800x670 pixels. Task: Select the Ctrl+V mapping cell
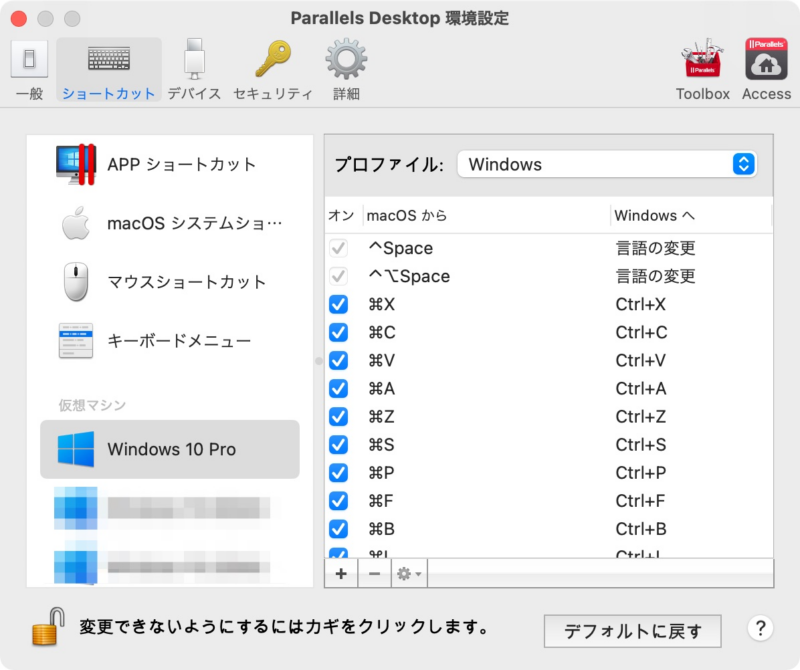[640, 361]
